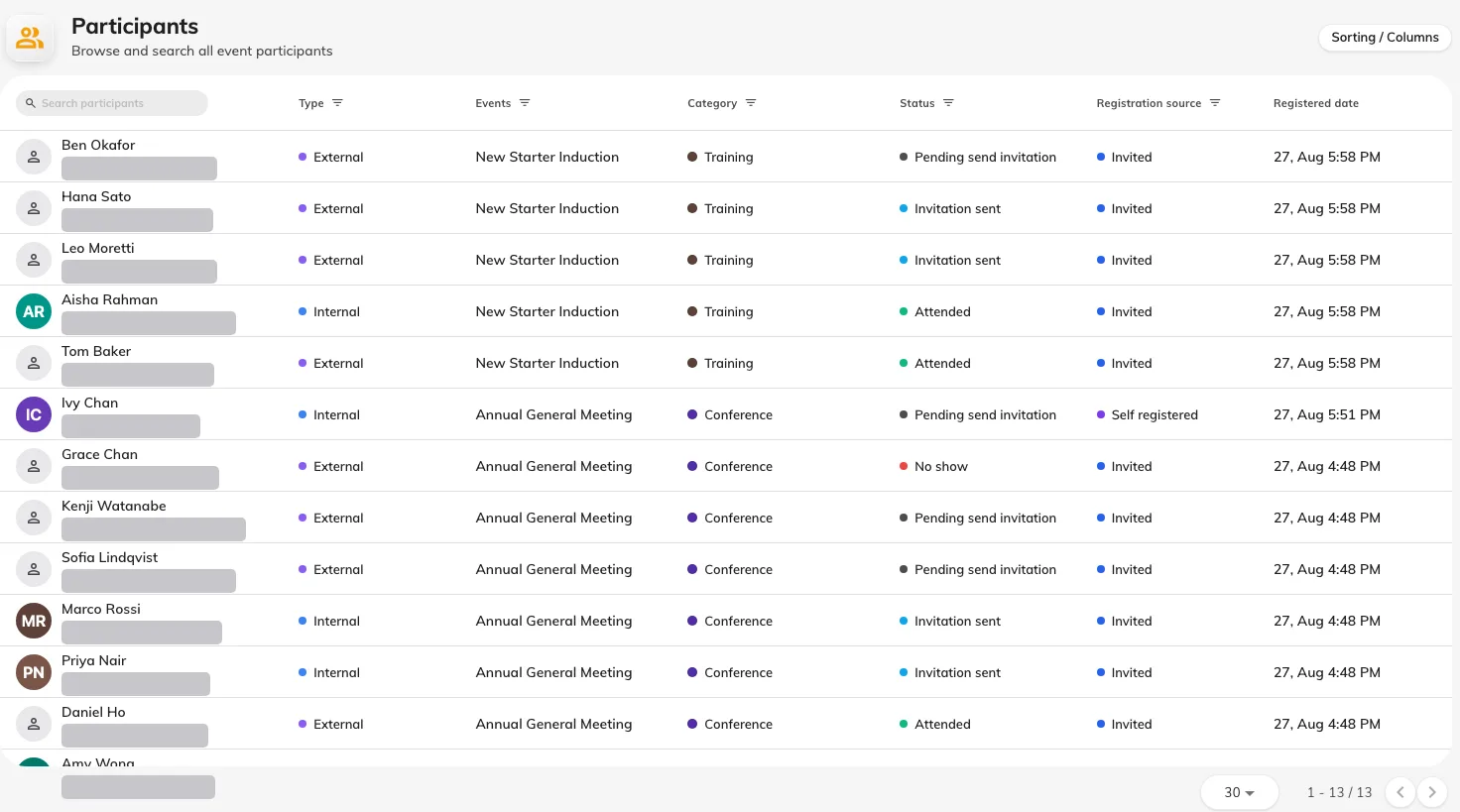Click Marco Rossi's MR avatar
Viewport: 1460px width, 812px height.
[x=34, y=621]
